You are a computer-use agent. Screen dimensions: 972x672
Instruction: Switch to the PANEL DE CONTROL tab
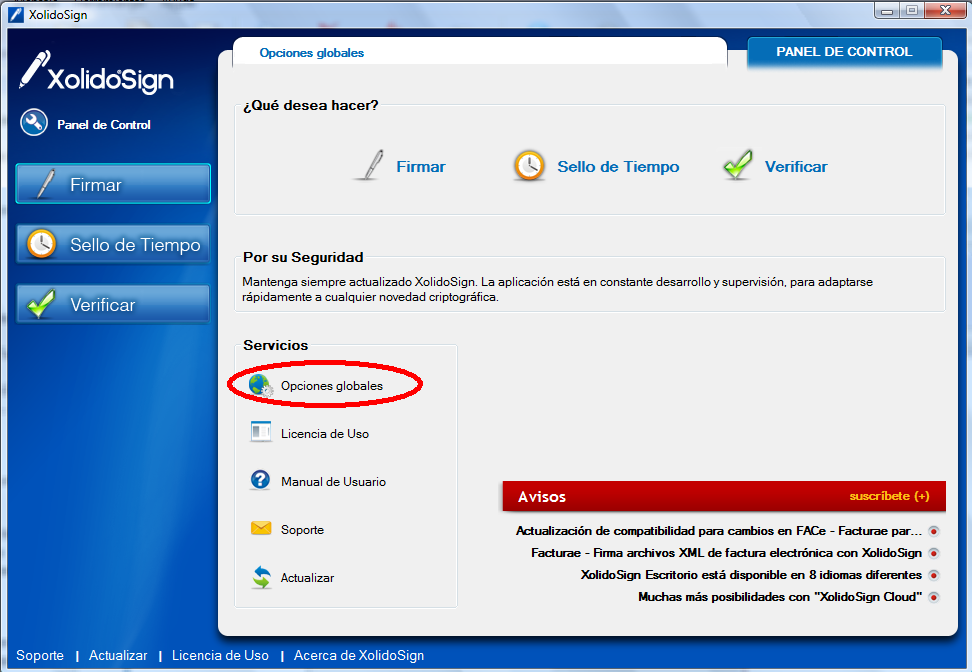click(x=844, y=52)
